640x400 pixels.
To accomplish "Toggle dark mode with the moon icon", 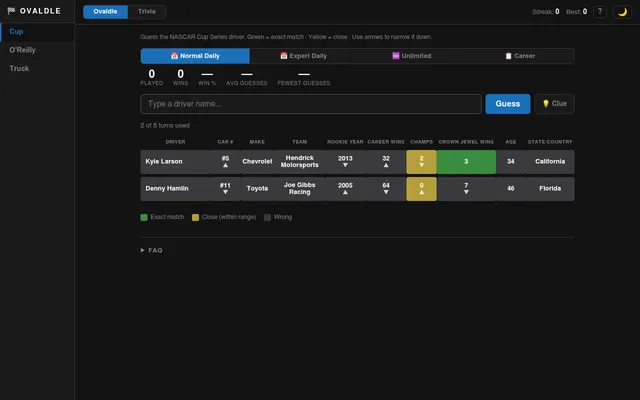I will tap(622, 12).
